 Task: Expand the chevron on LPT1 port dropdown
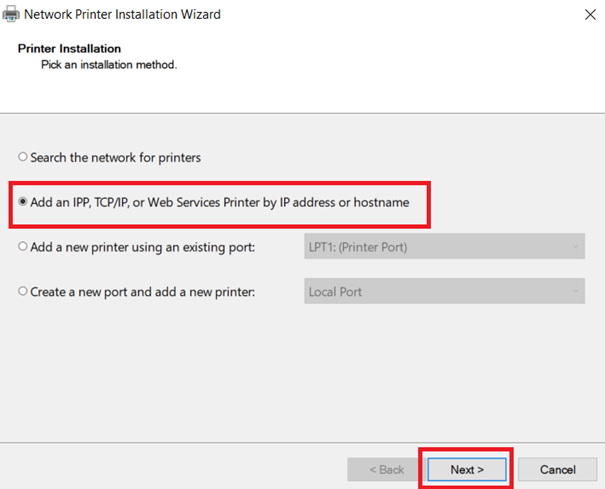pyautogui.click(x=575, y=247)
